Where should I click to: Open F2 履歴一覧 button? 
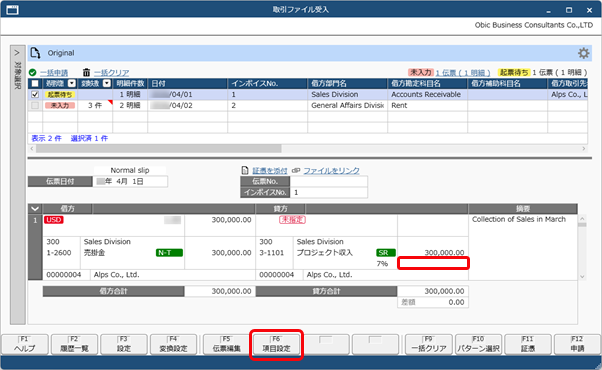click(x=74, y=344)
